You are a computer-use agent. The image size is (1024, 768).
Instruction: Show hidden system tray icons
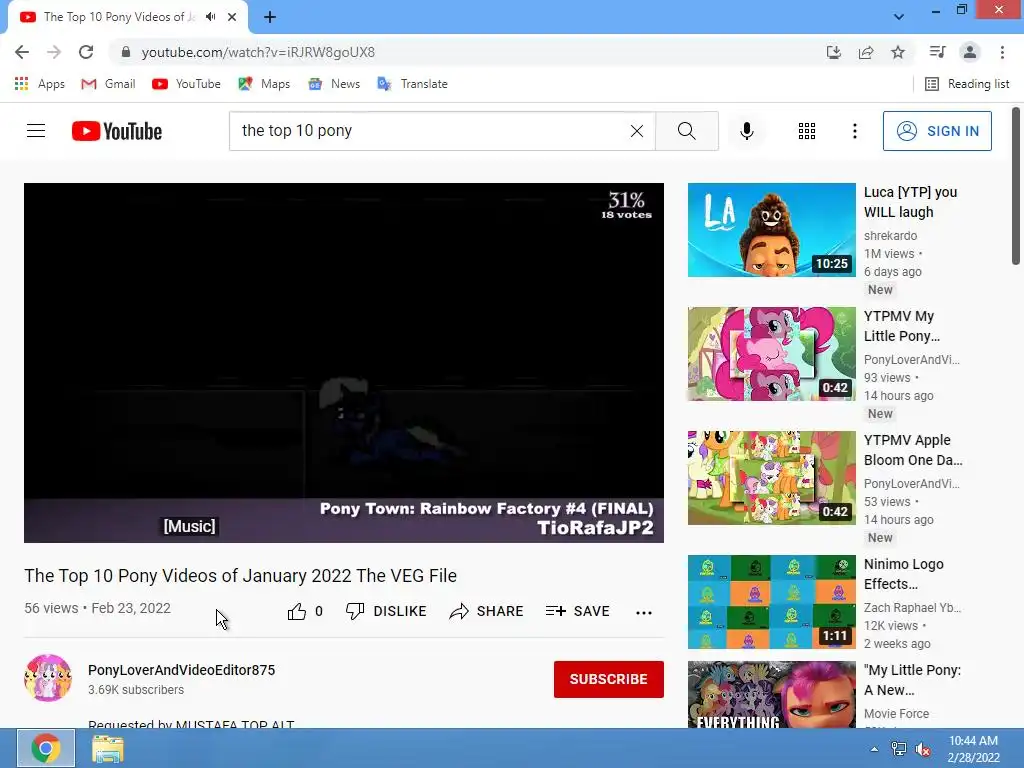coord(874,749)
